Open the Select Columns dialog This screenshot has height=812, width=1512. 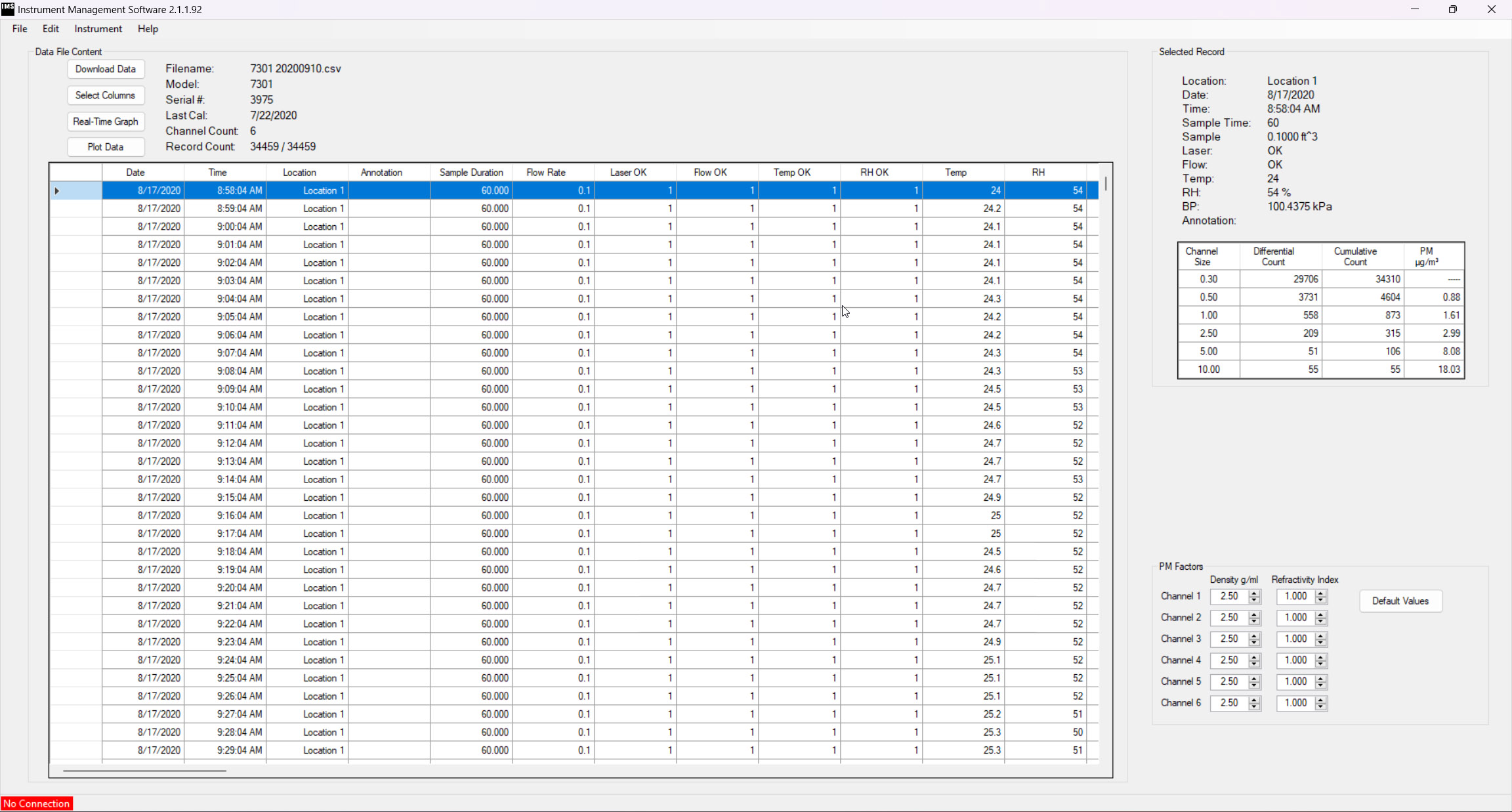(106, 95)
